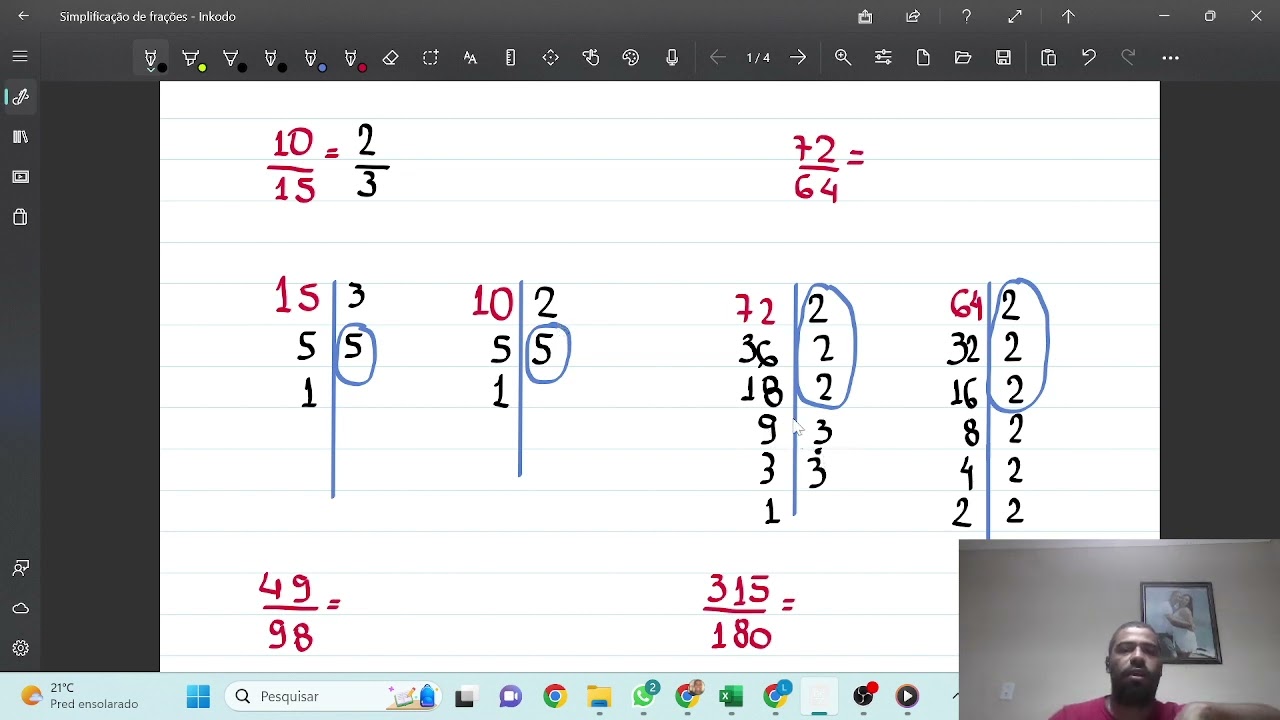Screen dimensions: 1280x720
Task: Open the help question mark
Action: click(x=966, y=16)
